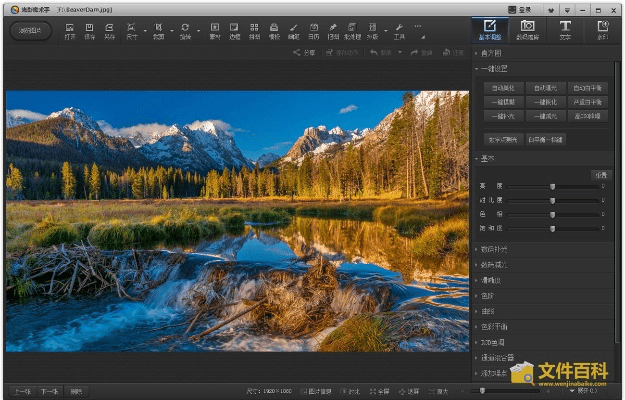Viewport: 625px width, 400px height.
Task: Collapse the One-click settings section
Action: pyautogui.click(x=490, y=68)
